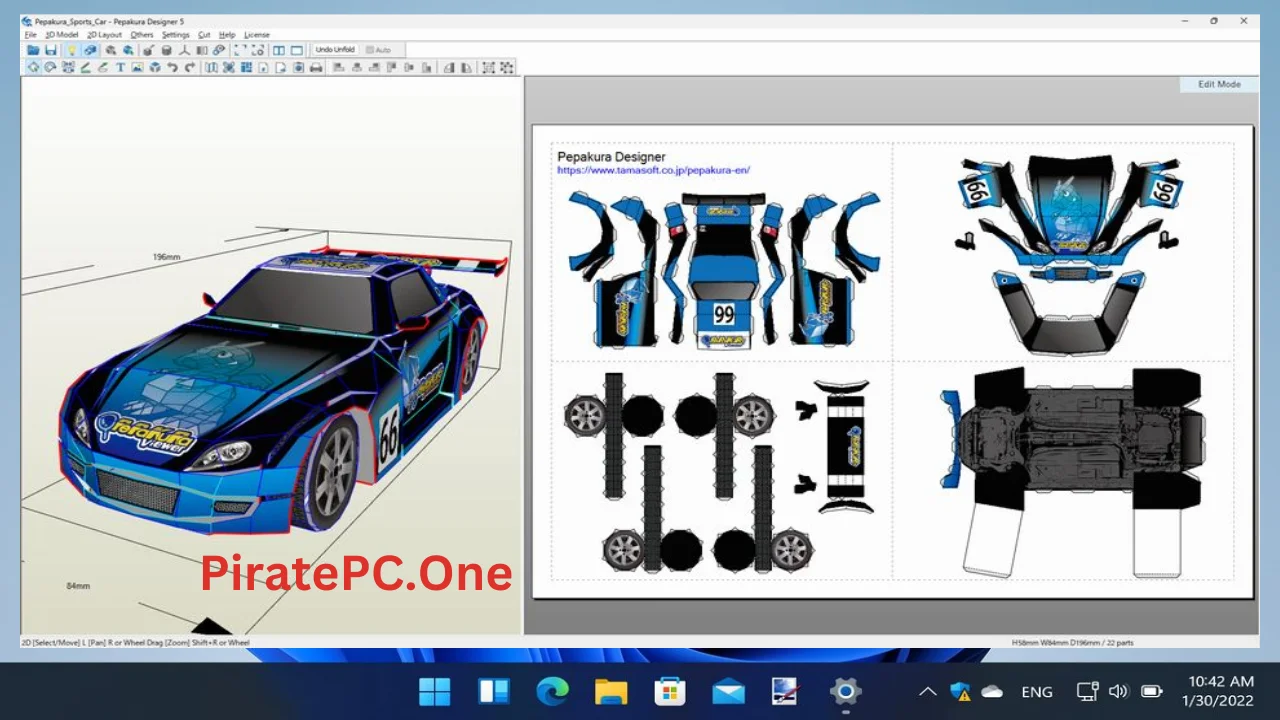Viewport: 1280px width, 720px height.
Task: Click the blue grid layout icon
Action: tap(246, 67)
